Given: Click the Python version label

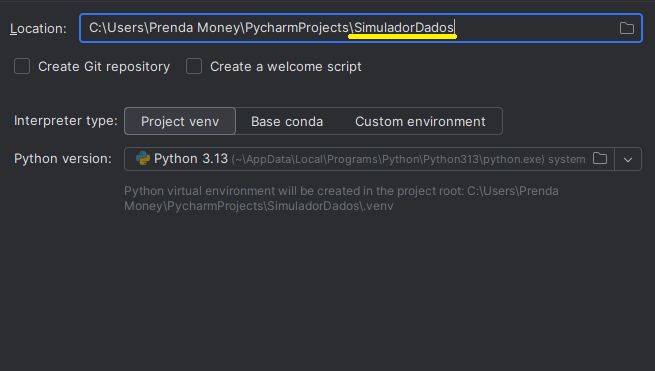Looking at the screenshot, I should coord(63,159).
